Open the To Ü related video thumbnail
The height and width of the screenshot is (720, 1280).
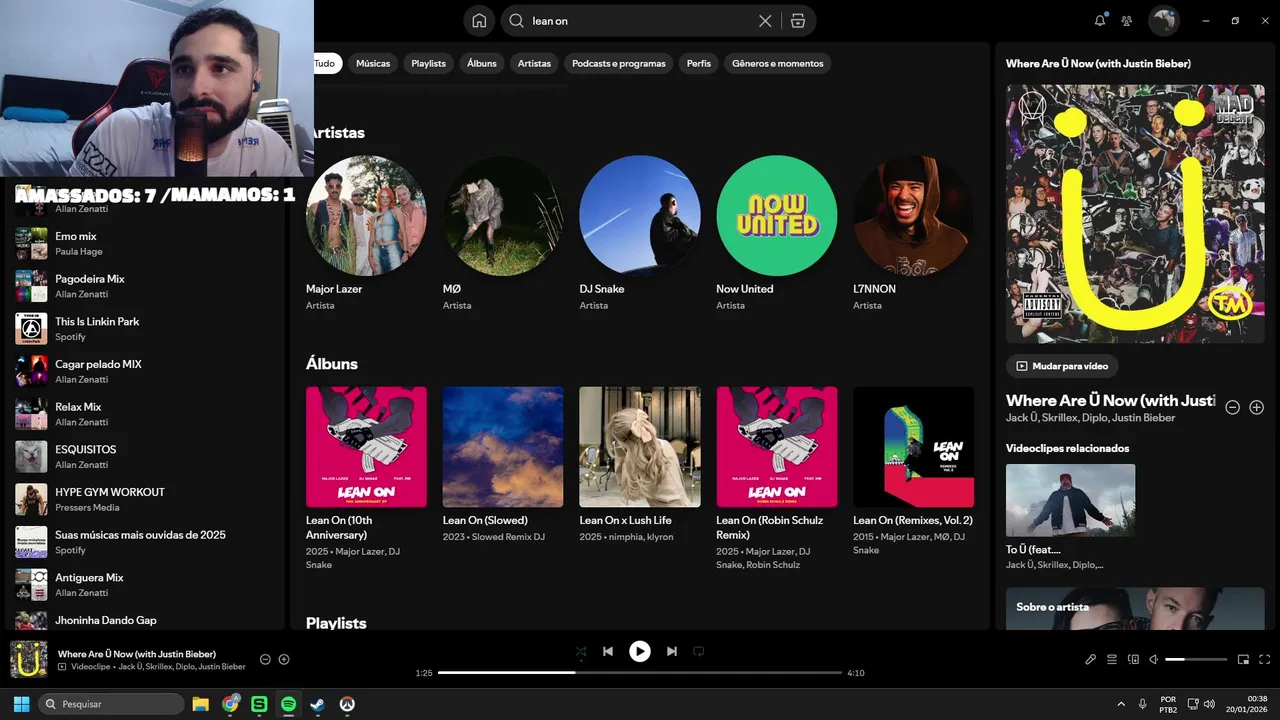pos(1070,500)
